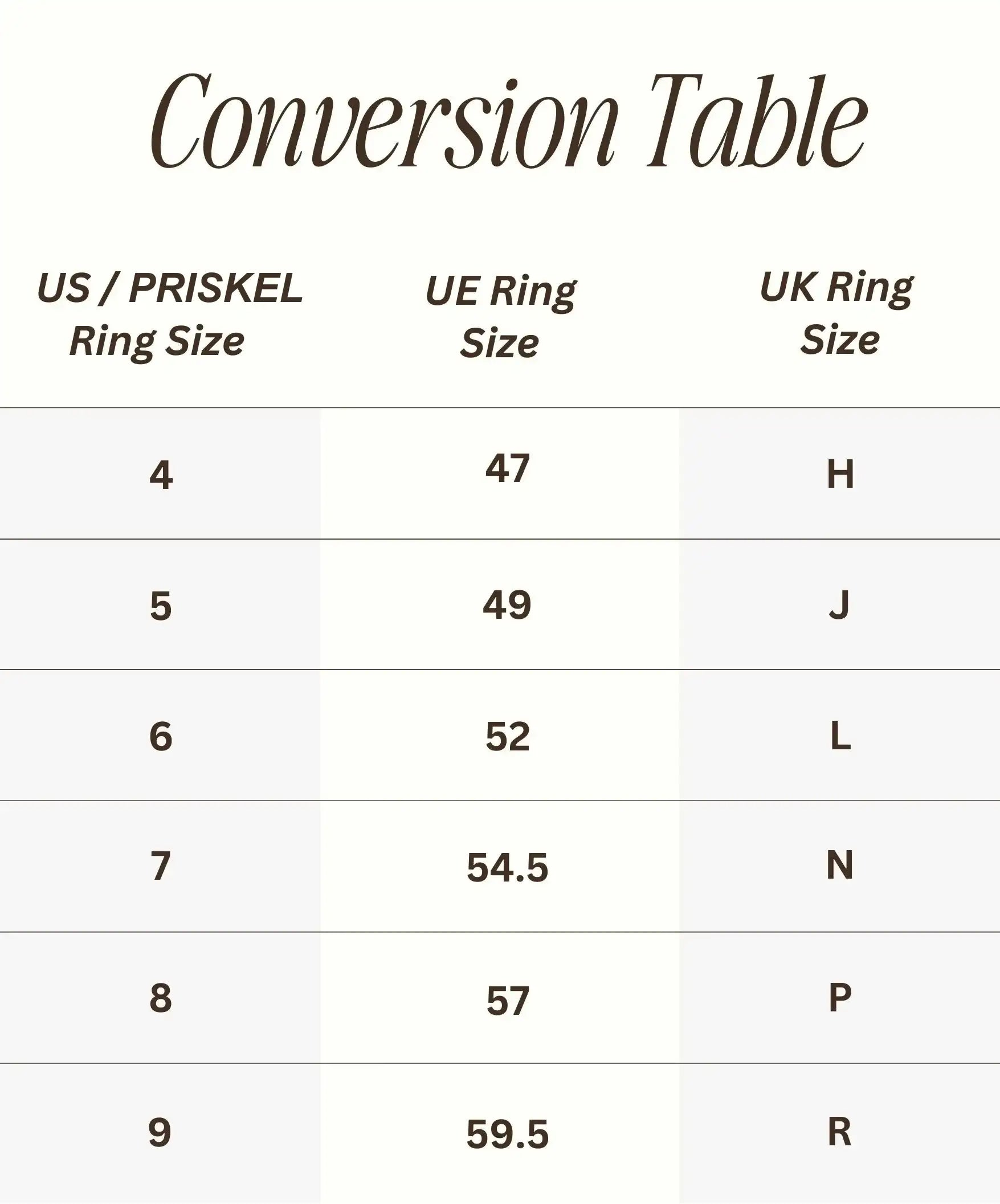Pick UK ring size L
The width and height of the screenshot is (1000, 1204).
[840, 736]
